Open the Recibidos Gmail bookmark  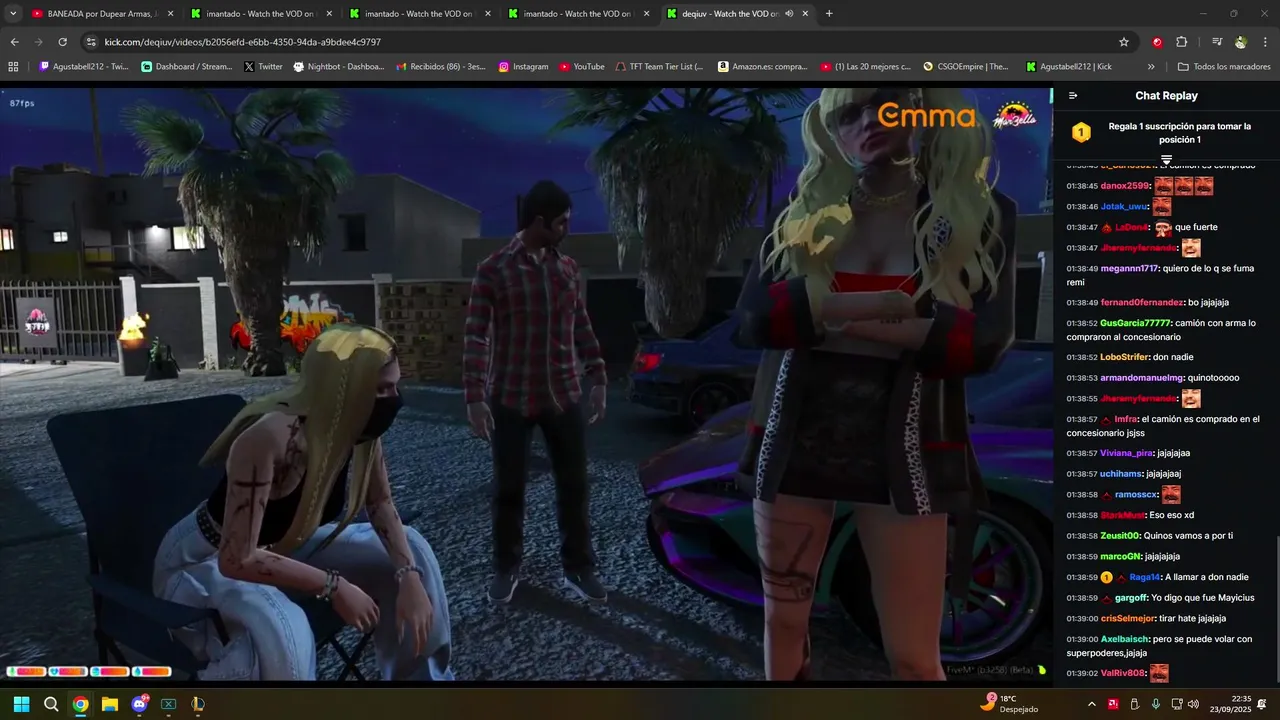click(441, 67)
